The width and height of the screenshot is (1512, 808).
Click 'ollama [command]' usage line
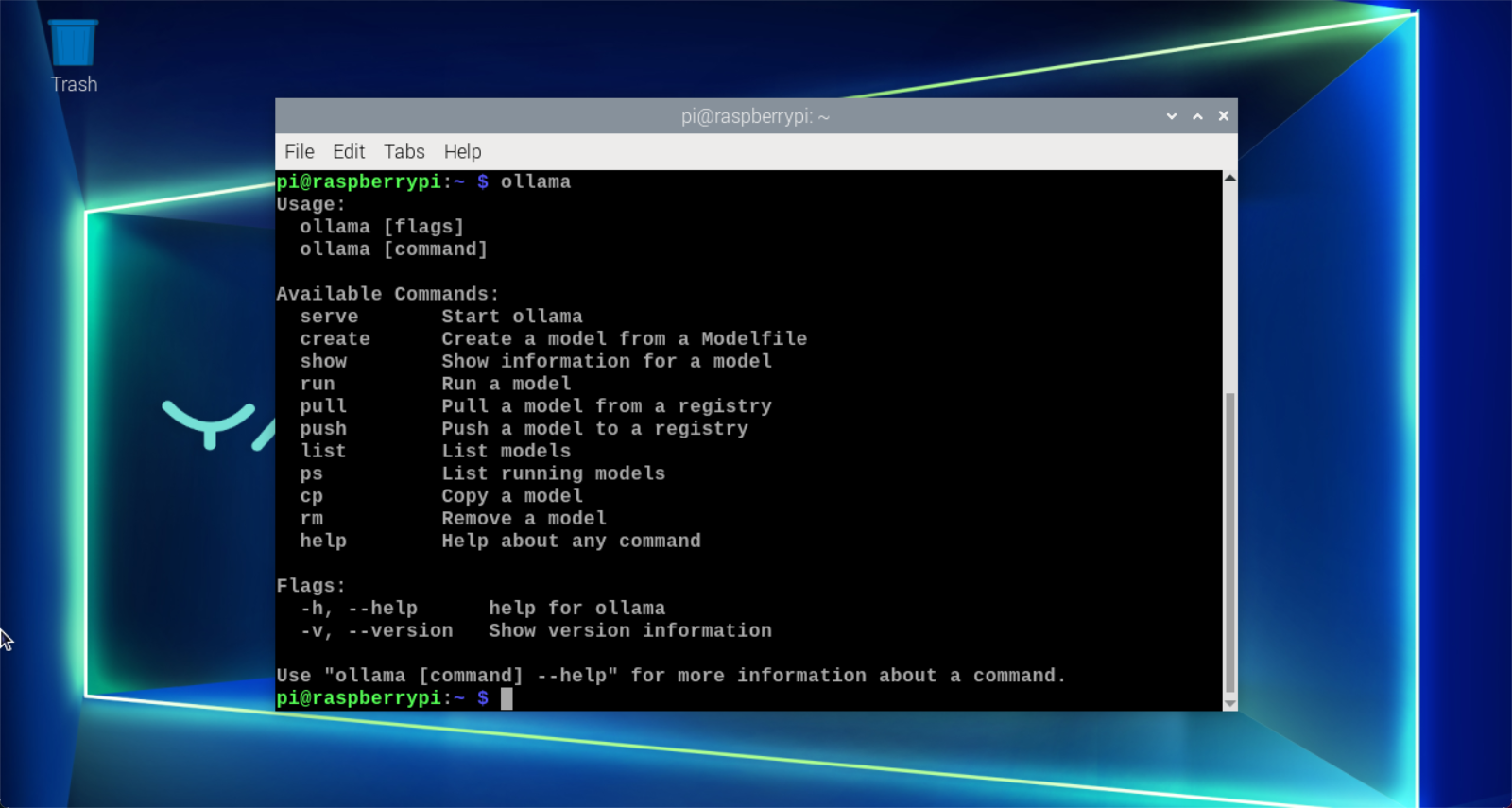click(x=394, y=249)
